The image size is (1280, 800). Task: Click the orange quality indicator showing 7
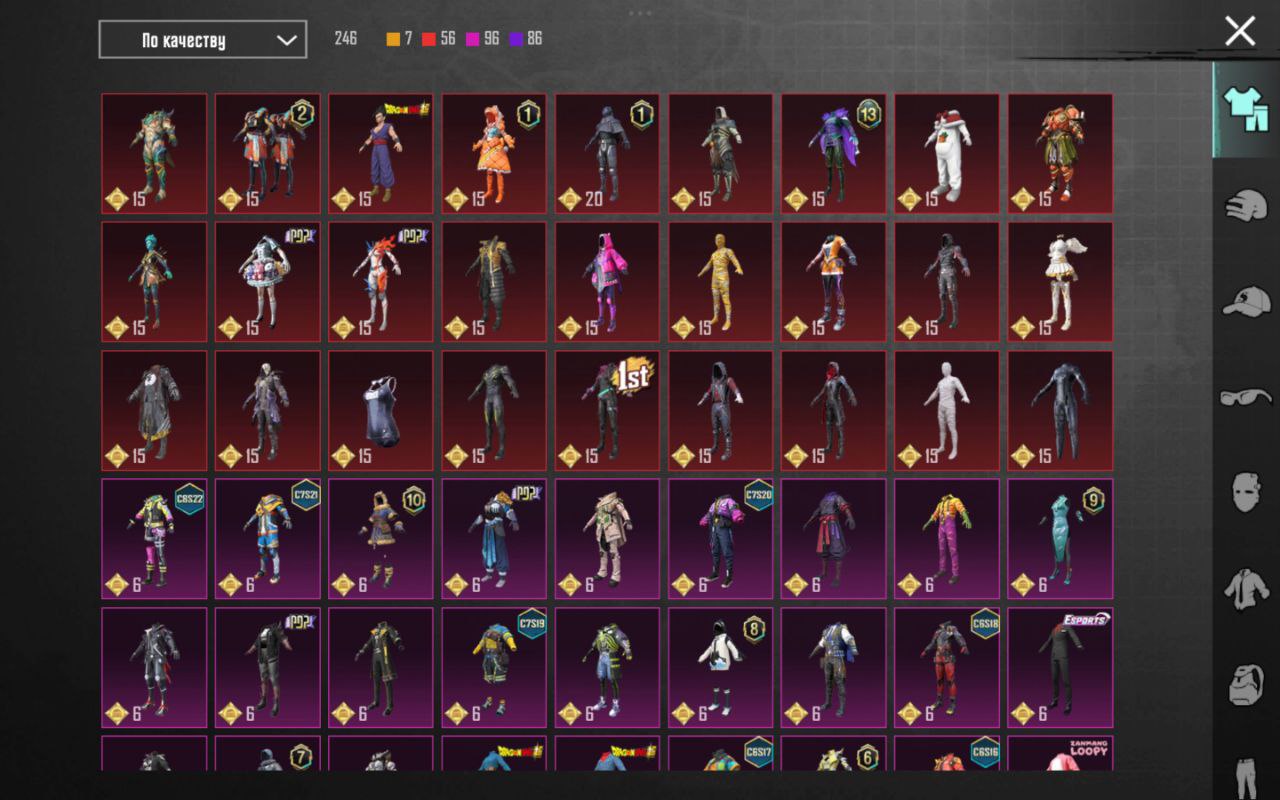pos(400,39)
